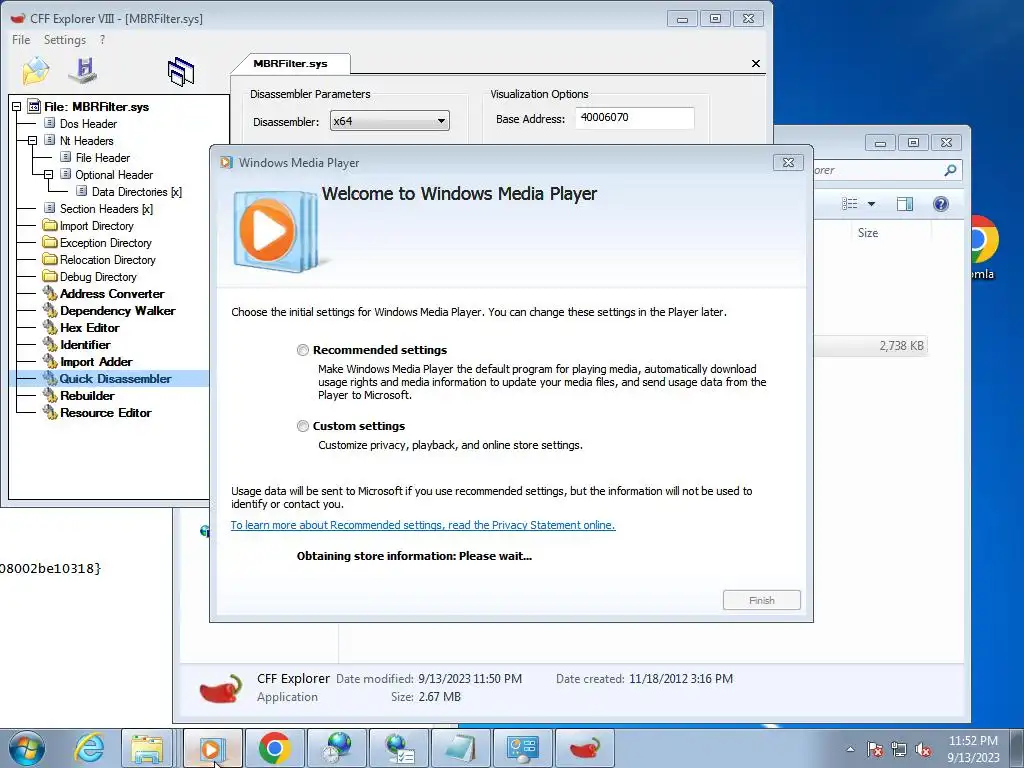Click the Open File icon in CFF Explorer
Viewport: 1024px width, 768px height.
click(36, 71)
